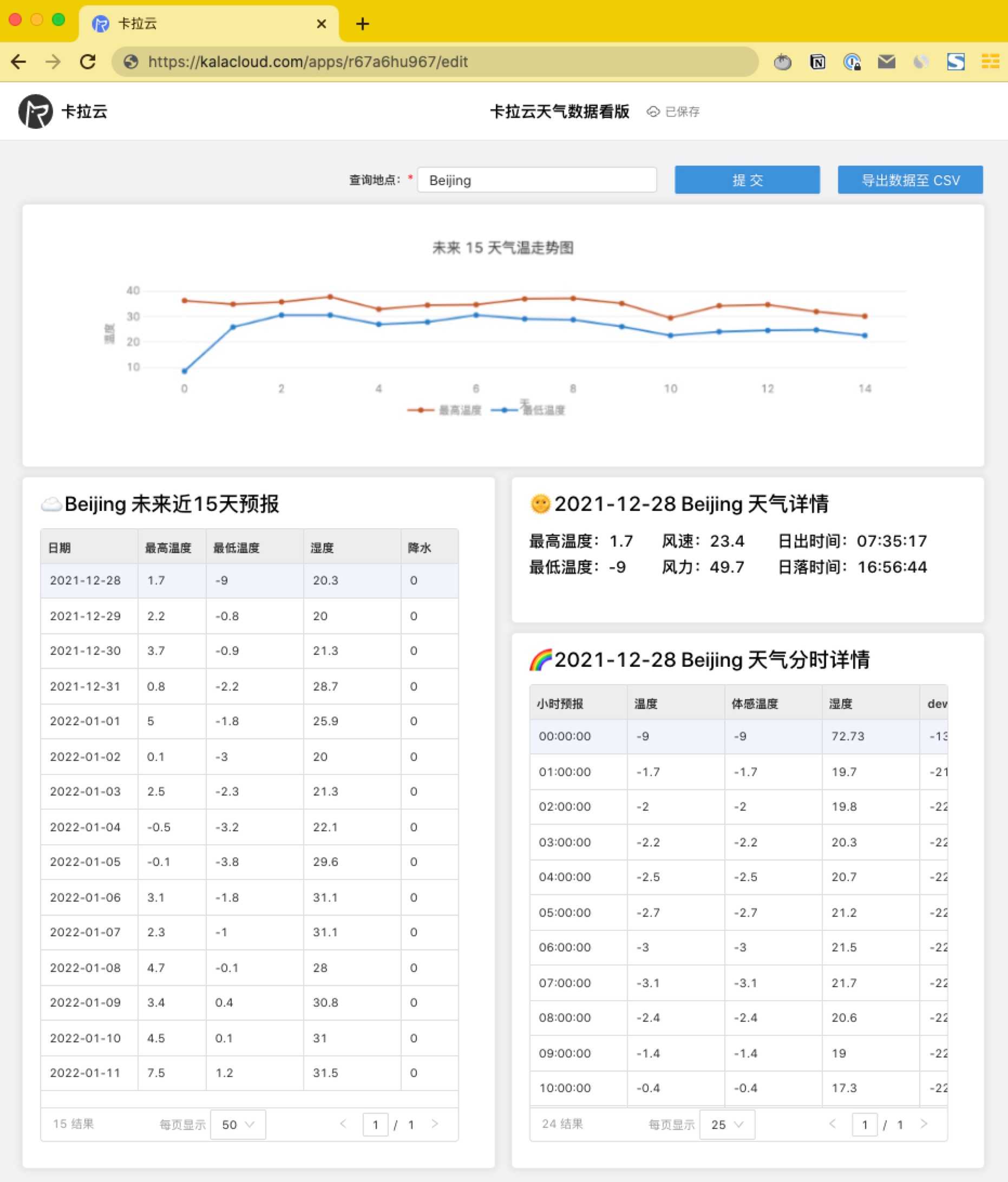Select the 2021-12-28 forecast row
1008x1182 pixels.
click(249, 581)
